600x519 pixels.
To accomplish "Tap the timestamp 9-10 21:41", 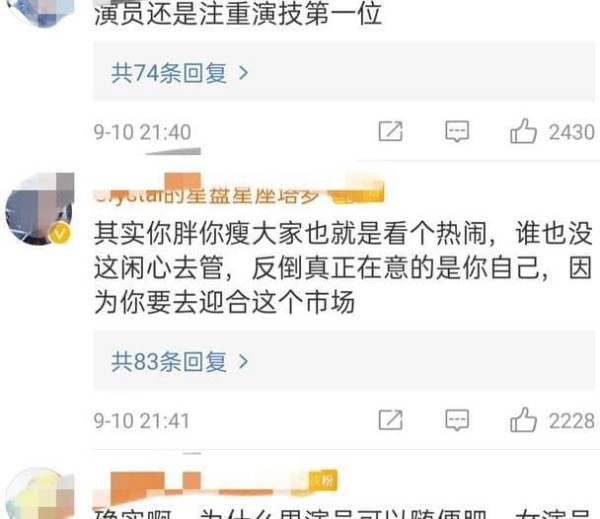I will click(142, 421).
